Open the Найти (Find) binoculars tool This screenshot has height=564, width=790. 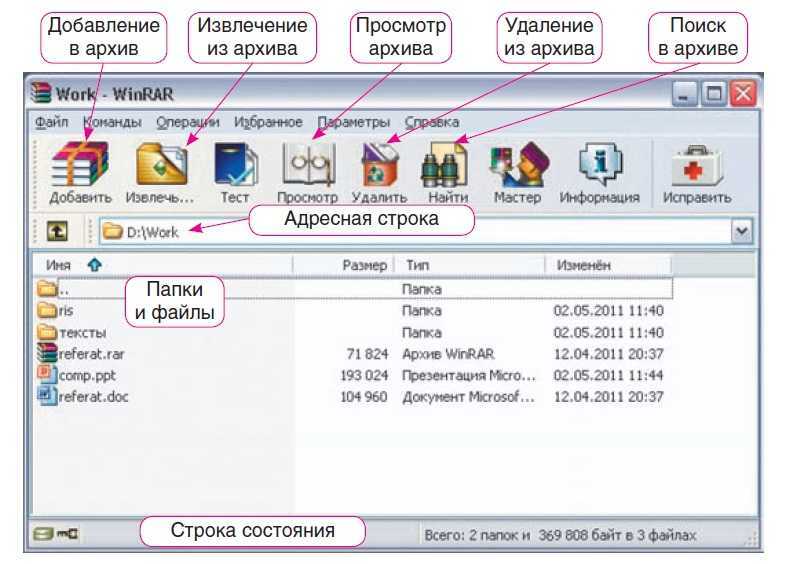(445, 165)
